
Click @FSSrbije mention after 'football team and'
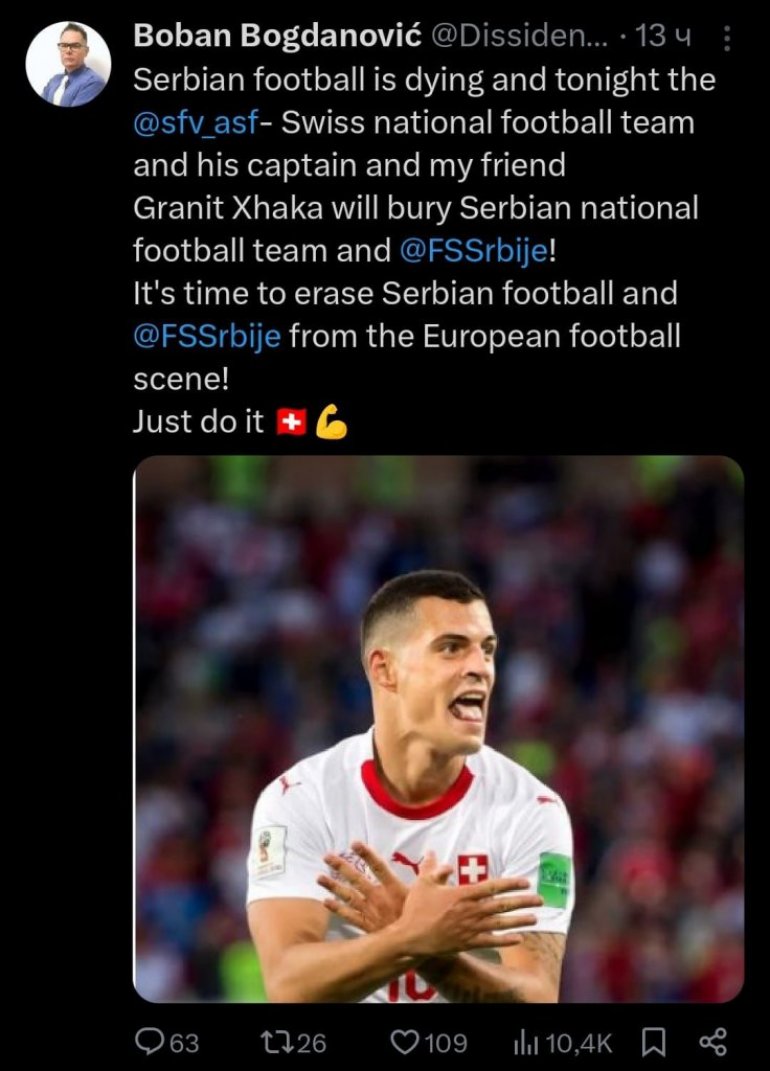[x=474, y=251]
